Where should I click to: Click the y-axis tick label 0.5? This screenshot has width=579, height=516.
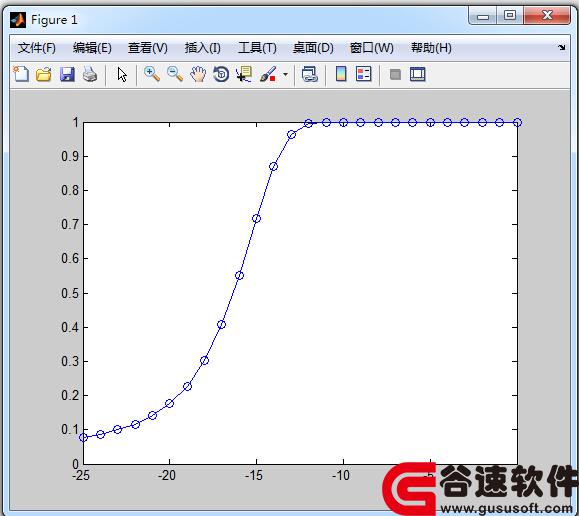coord(70,293)
